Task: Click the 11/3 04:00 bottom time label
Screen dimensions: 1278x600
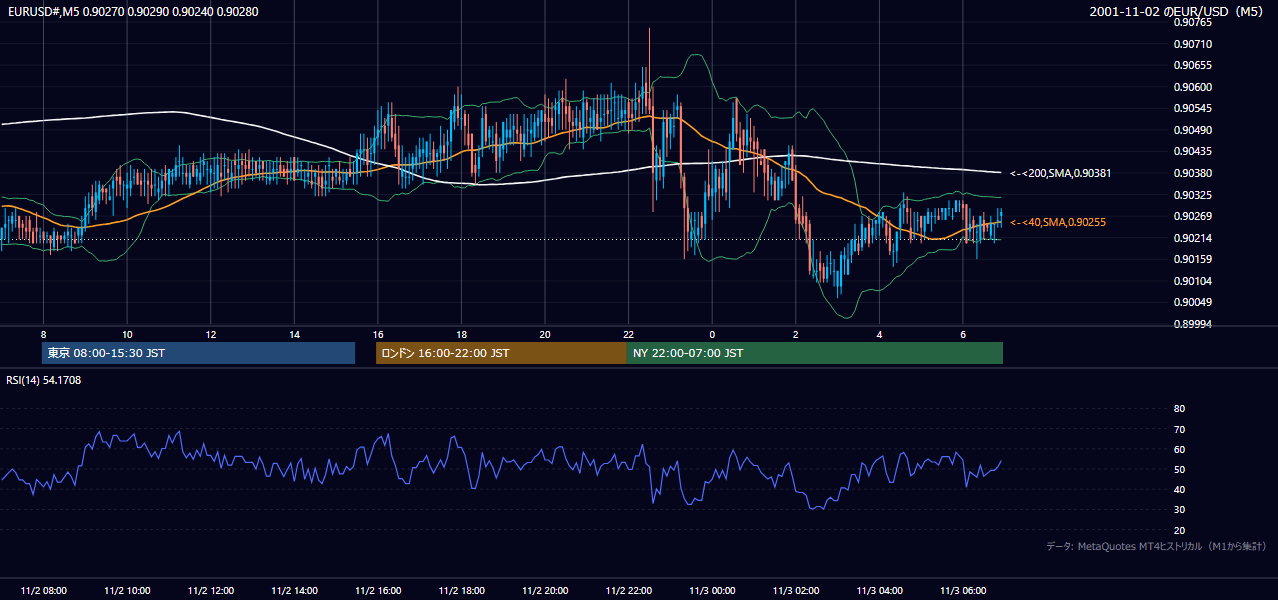Action: coord(879,591)
